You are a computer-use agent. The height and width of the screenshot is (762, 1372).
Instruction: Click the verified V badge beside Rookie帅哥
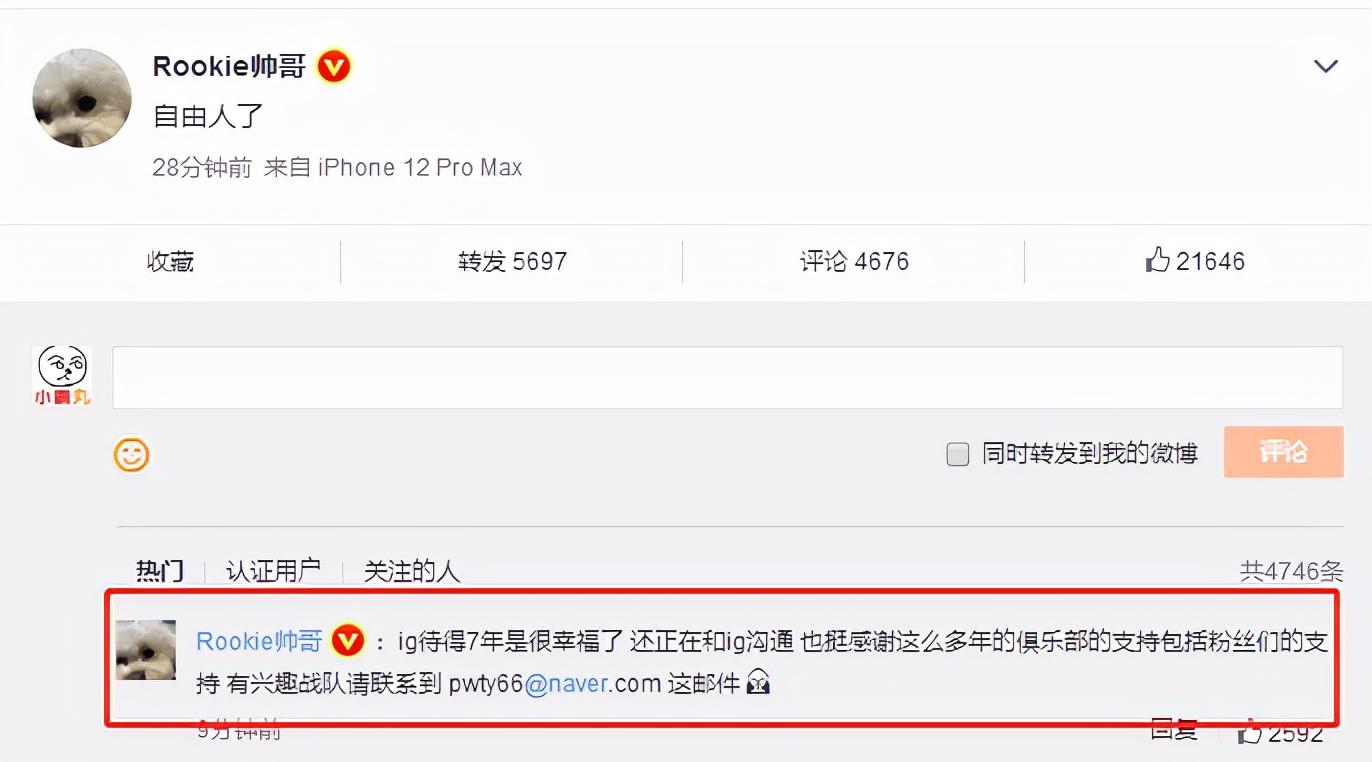coord(334,67)
